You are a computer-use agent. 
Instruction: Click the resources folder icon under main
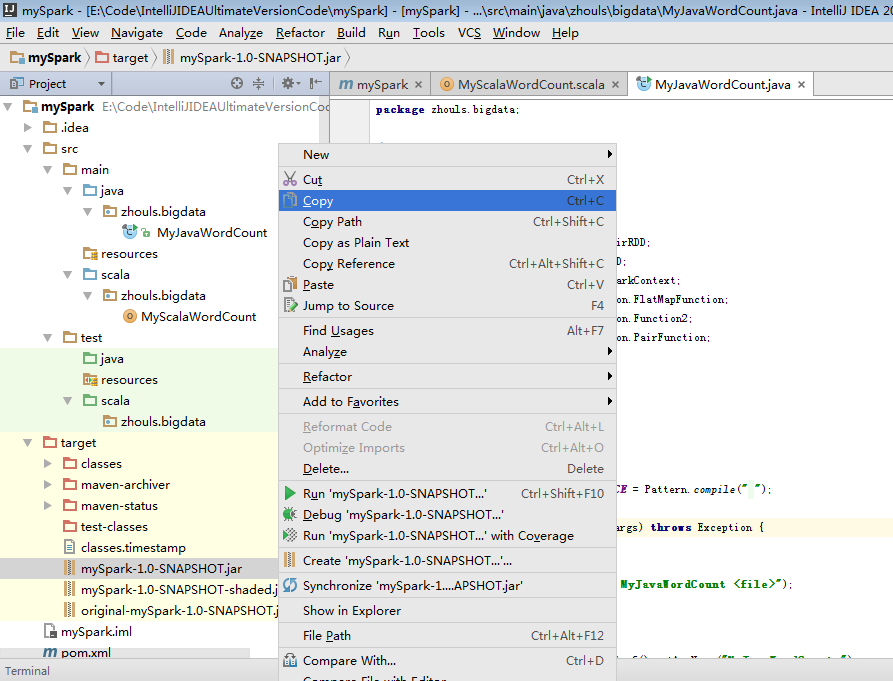point(90,253)
